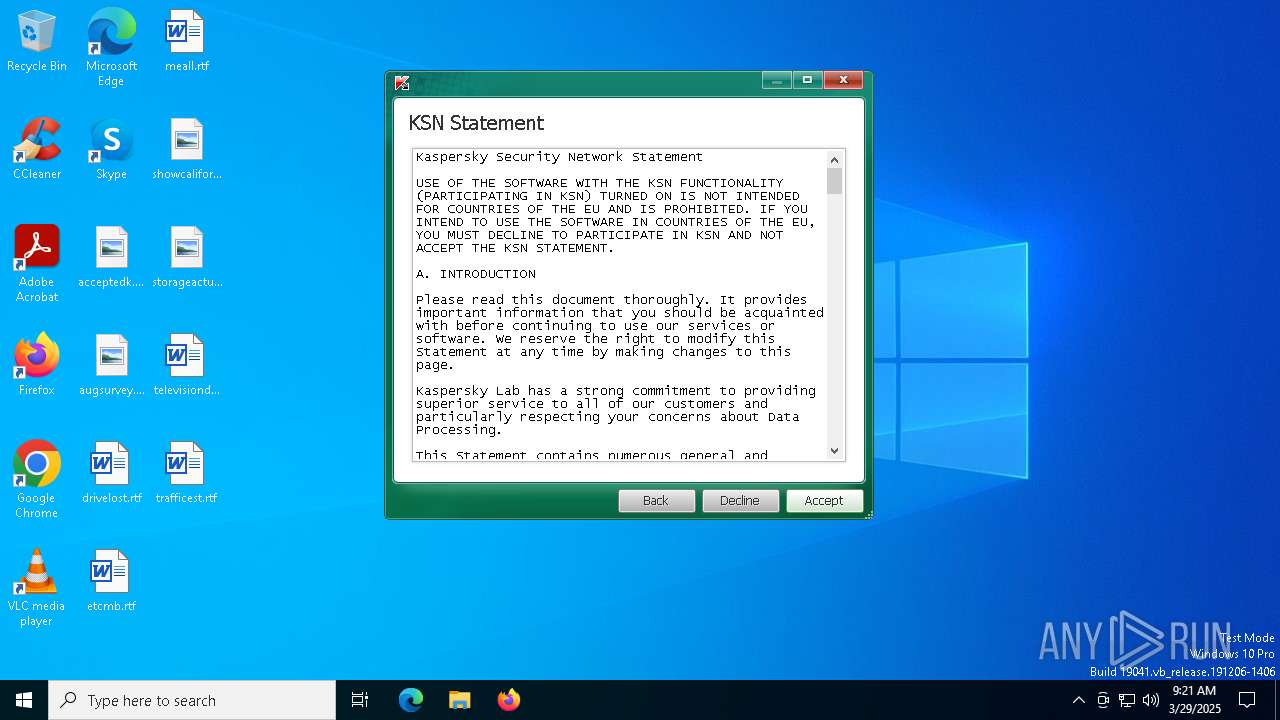Viewport: 1280px width, 720px height.
Task: Select the CCleaner desktop shortcut
Action: point(37,150)
